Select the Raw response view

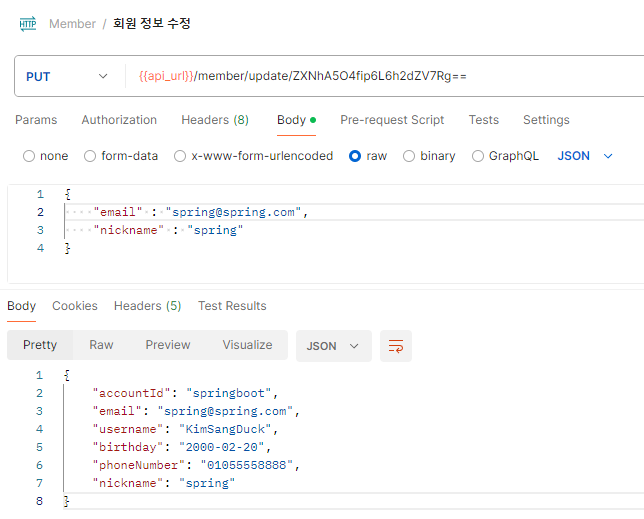[x=101, y=345]
